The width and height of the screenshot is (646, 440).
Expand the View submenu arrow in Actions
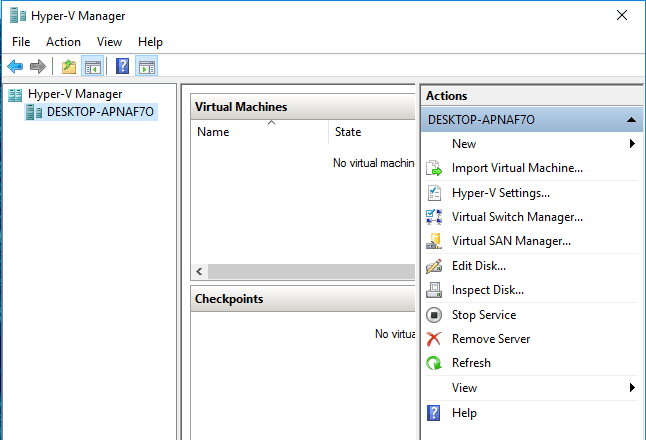pyautogui.click(x=632, y=388)
